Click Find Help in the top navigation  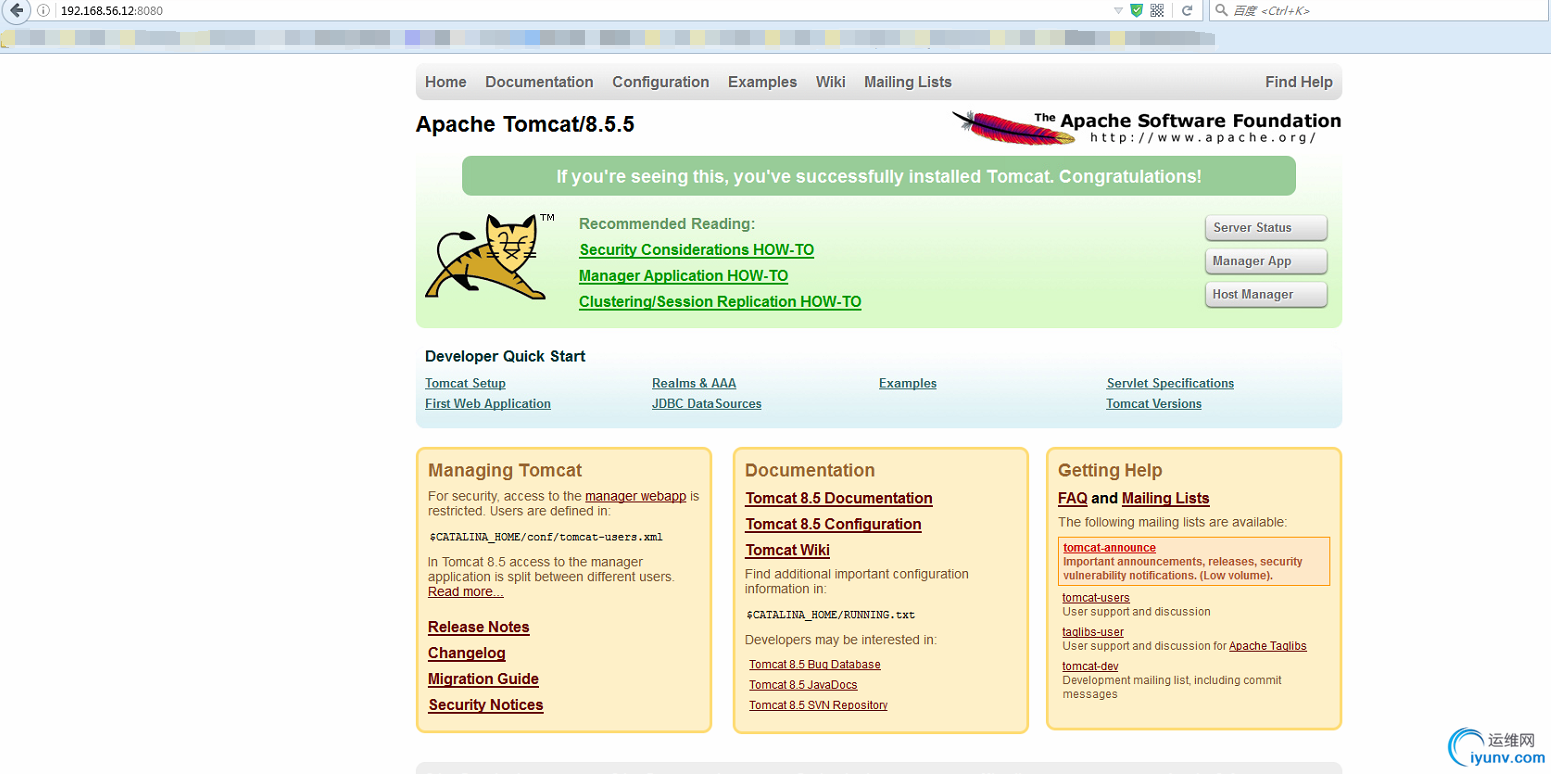coord(1299,82)
